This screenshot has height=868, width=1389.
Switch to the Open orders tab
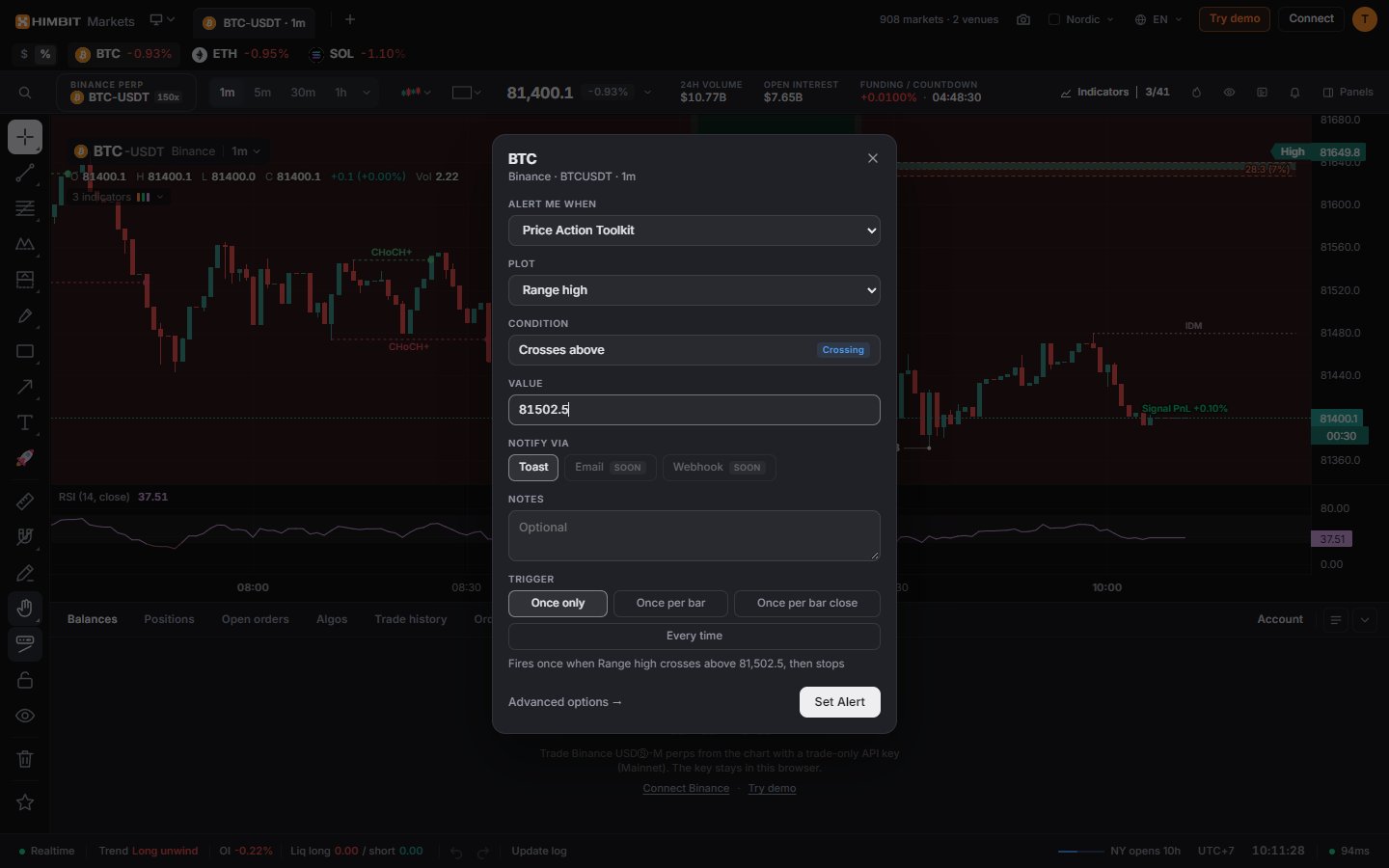point(256,619)
